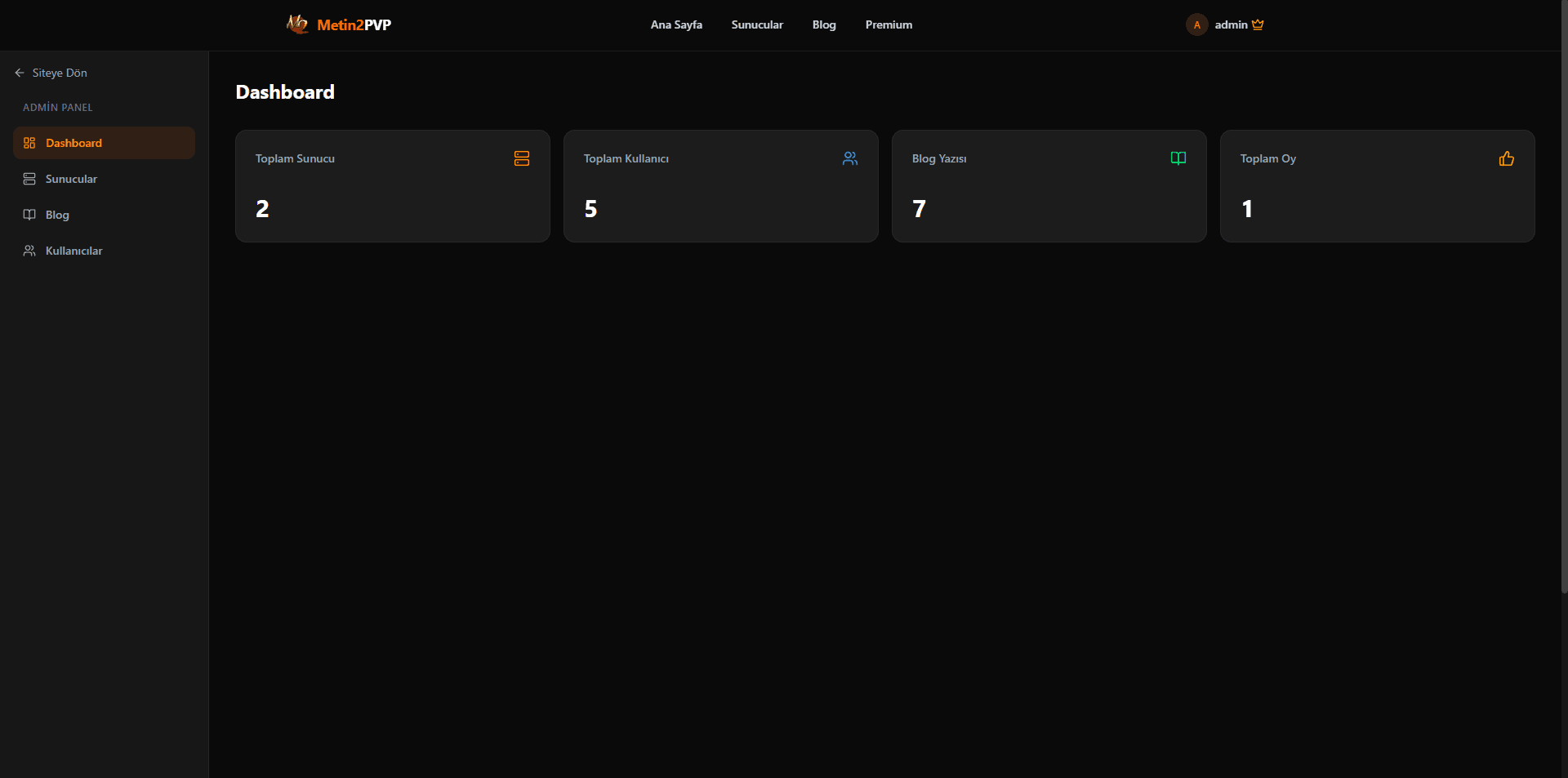Click the orange server icon on Toplam Sunucu card
Image resolution: width=1568 pixels, height=778 pixels.
tap(521, 158)
